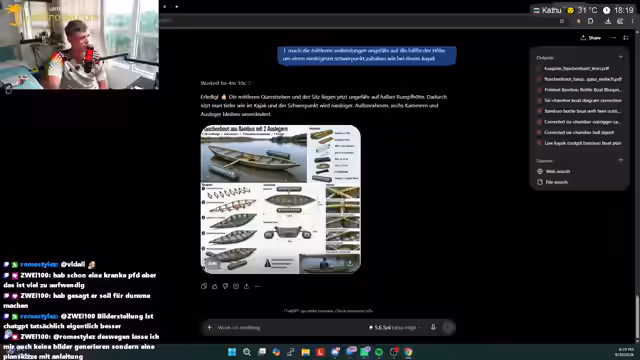Open the chat options three-dot menu by Share
Image resolution: width=640 pixels, height=360 pixels.
(613, 38)
